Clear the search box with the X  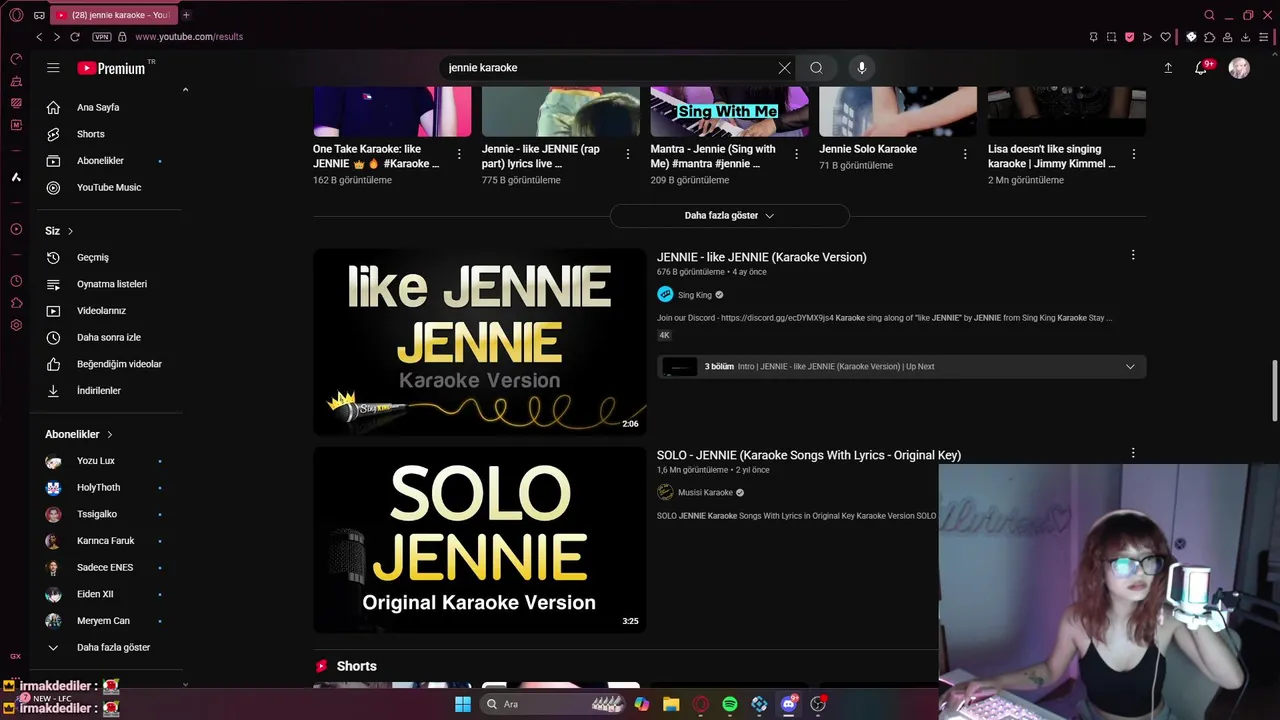click(784, 68)
